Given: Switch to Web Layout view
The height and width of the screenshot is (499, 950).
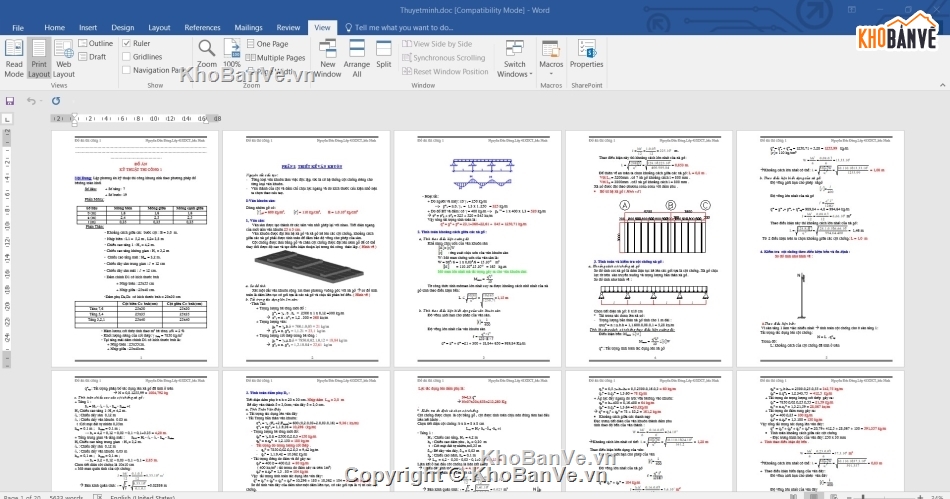Looking at the screenshot, I should tap(64, 58).
